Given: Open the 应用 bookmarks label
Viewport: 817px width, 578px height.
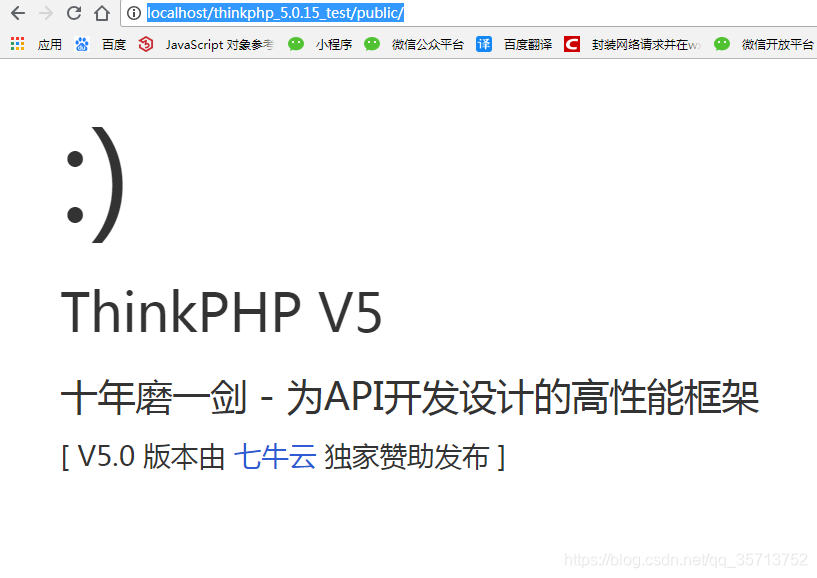Looking at the screenshot, I should [x=50, y=45].
